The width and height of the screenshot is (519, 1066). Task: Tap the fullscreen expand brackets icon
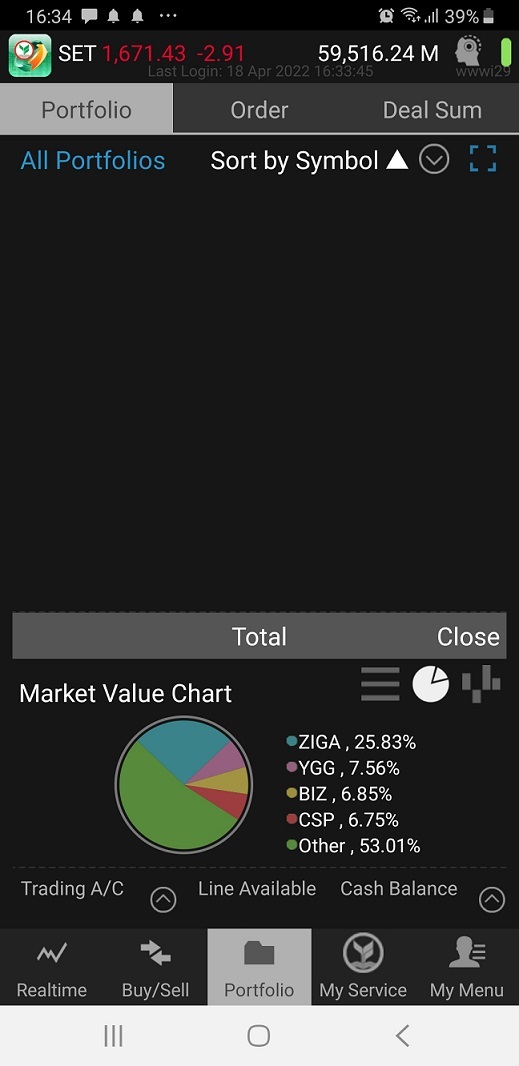coord(483,159)
